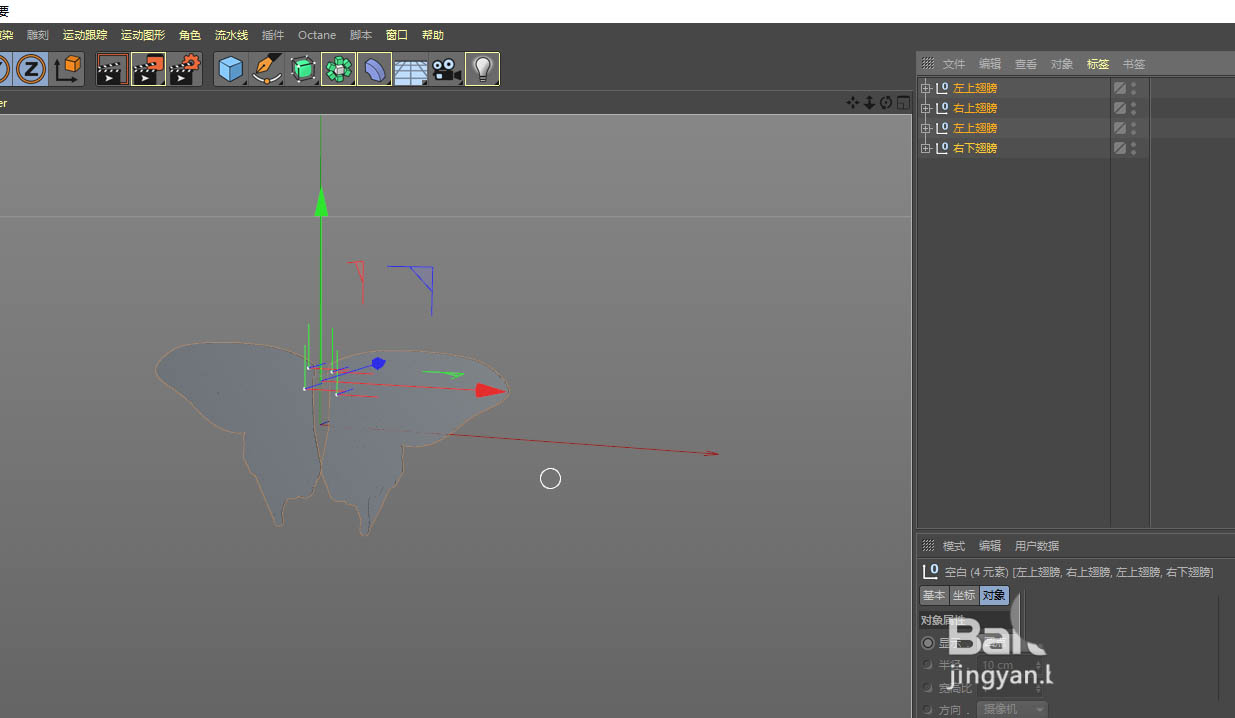Select the Deformer bend icon
This screenshot has width=1235, height=718.
pyautogui.click(x=374, y=70)
